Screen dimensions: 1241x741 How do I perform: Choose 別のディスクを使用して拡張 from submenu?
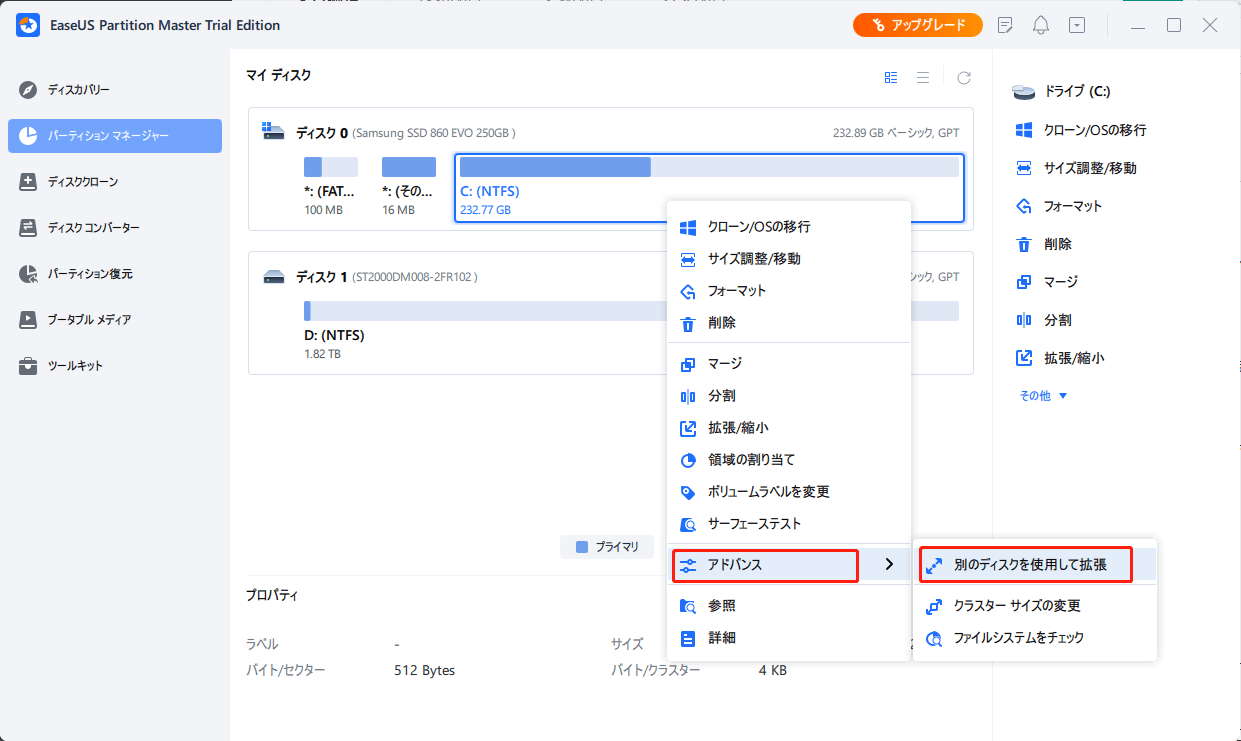pyautogui.click(x=1030, y=565)
